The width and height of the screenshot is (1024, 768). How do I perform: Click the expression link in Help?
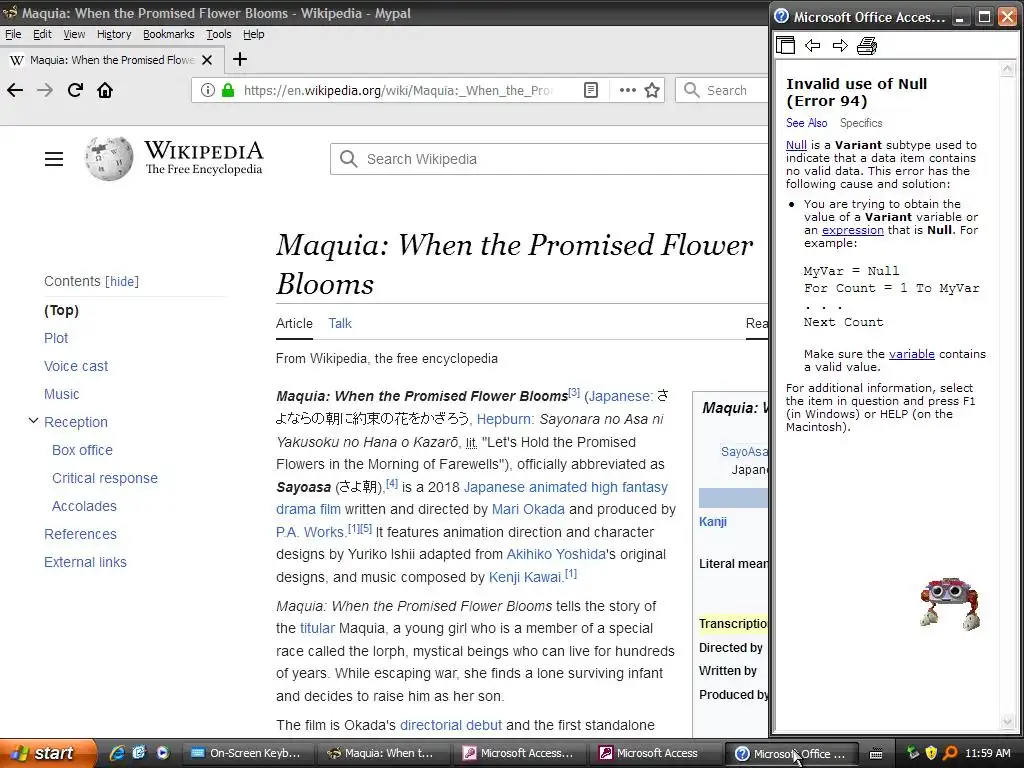point(852,230)
